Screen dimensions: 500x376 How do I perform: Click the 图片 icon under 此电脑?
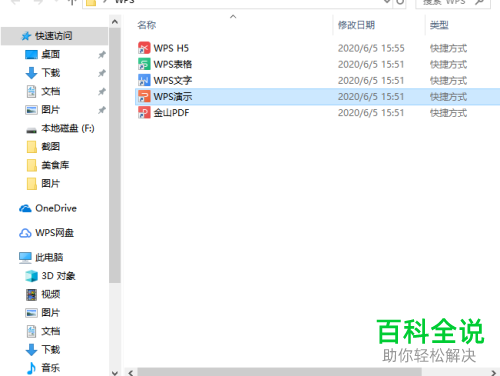31,313
